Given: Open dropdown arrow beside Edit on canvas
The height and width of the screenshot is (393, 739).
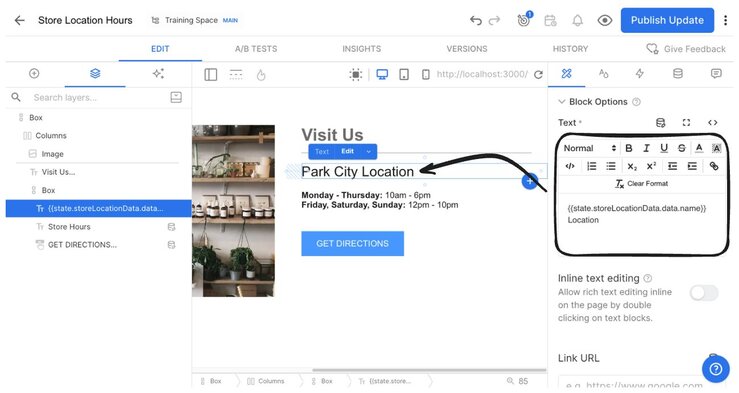Looking at the screenshot, I should (369, 151).
